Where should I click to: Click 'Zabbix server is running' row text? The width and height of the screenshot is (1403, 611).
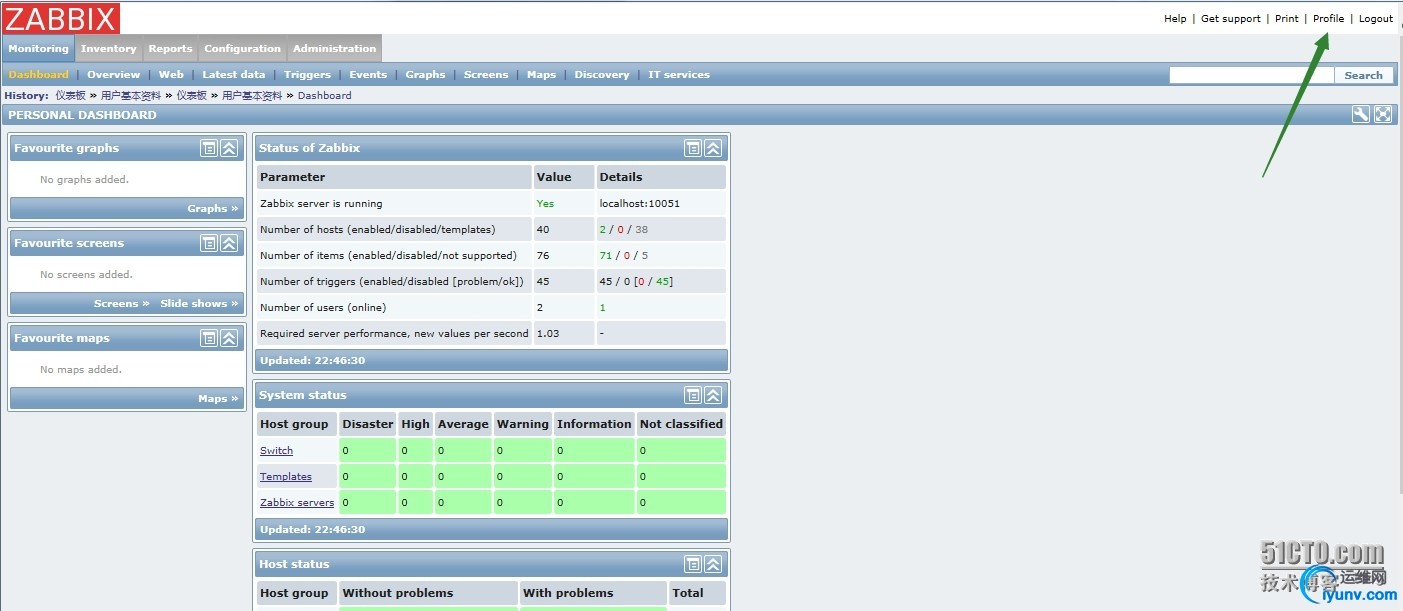pos(321,204)
